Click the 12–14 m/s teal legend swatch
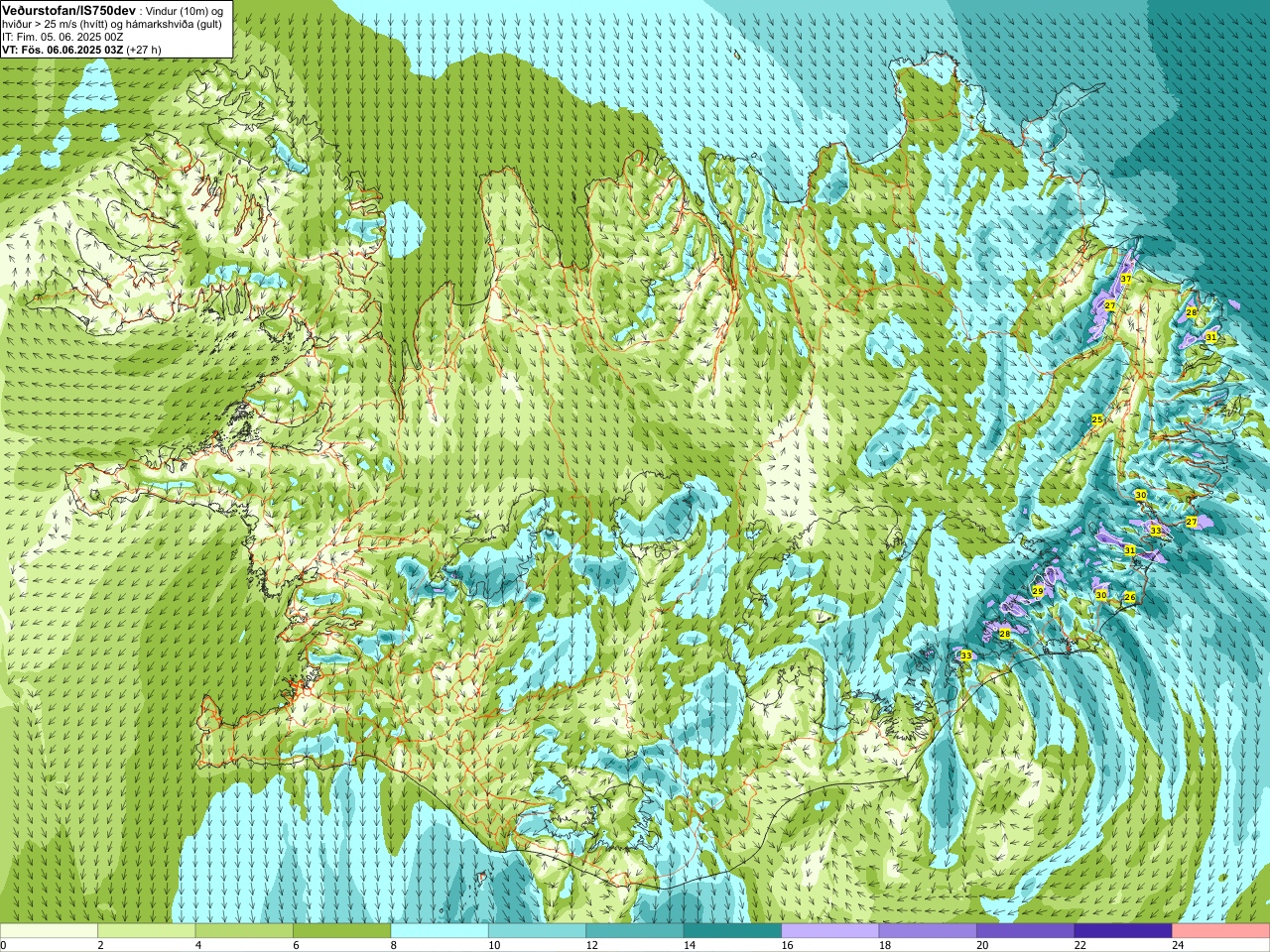Image resolution: width=1270 pixels, height=952 pixels. click(635, 931)
